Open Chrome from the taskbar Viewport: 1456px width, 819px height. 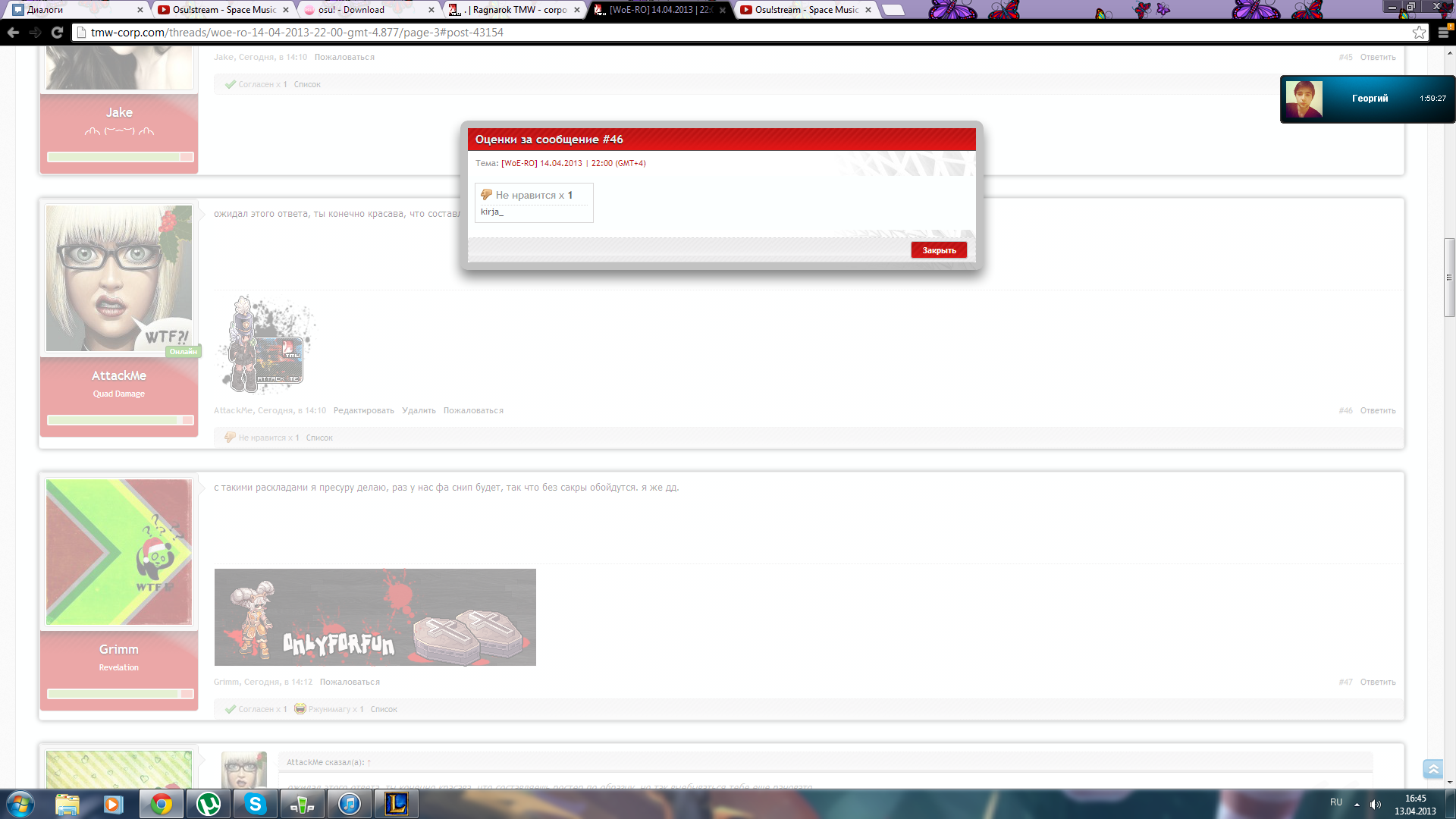click(161, 804)
